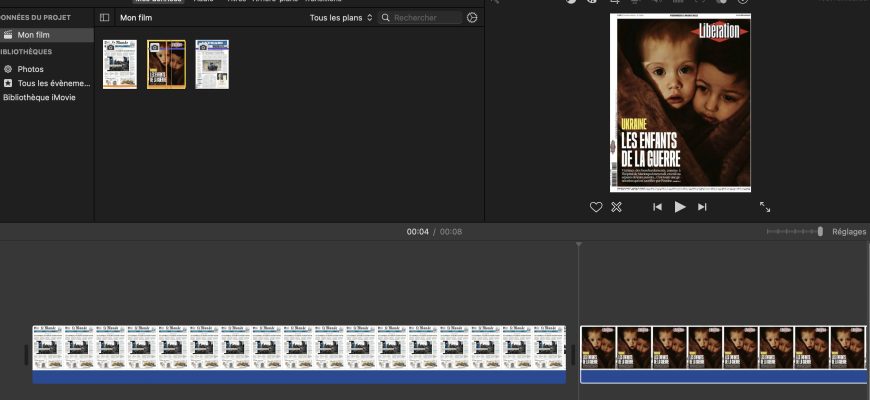Click the playhead marker at the top of the timeline
Image resolution: width=870 pixels, height=400 pixels.
click(x=579, y=245)
